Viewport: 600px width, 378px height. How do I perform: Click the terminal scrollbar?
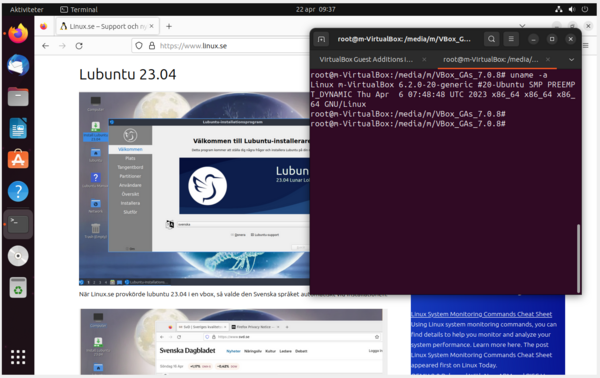click(x=578, y=258)
